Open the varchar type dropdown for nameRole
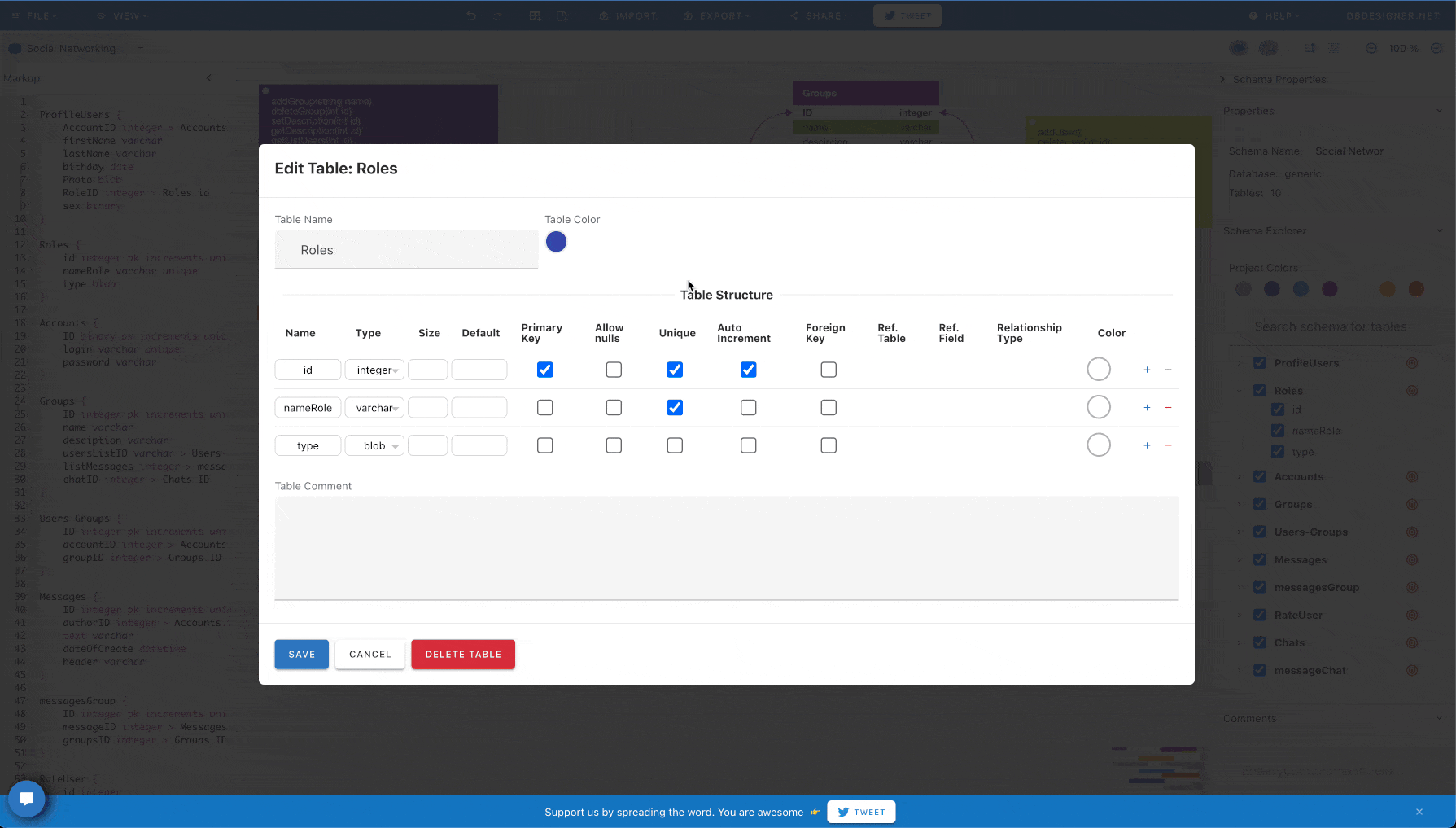 coord(375,408)
